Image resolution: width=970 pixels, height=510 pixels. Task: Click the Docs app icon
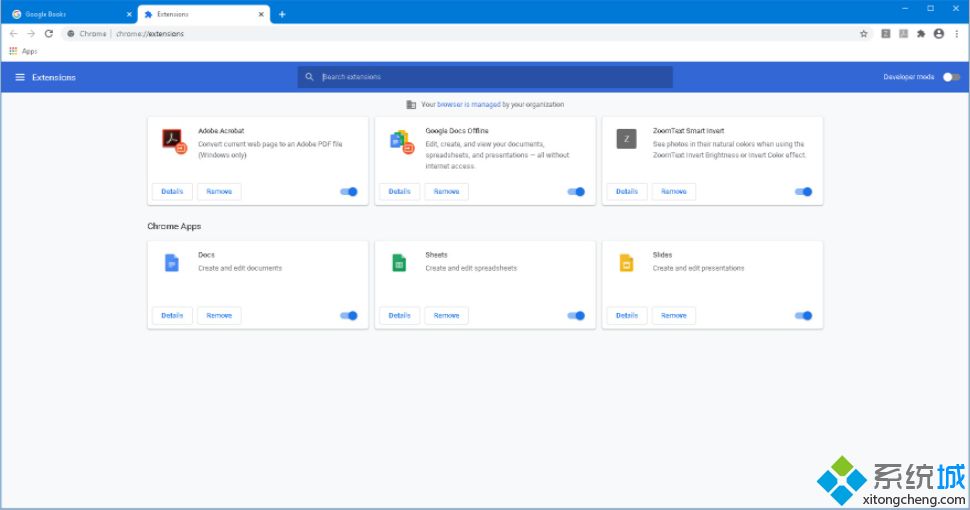(172, 262)
